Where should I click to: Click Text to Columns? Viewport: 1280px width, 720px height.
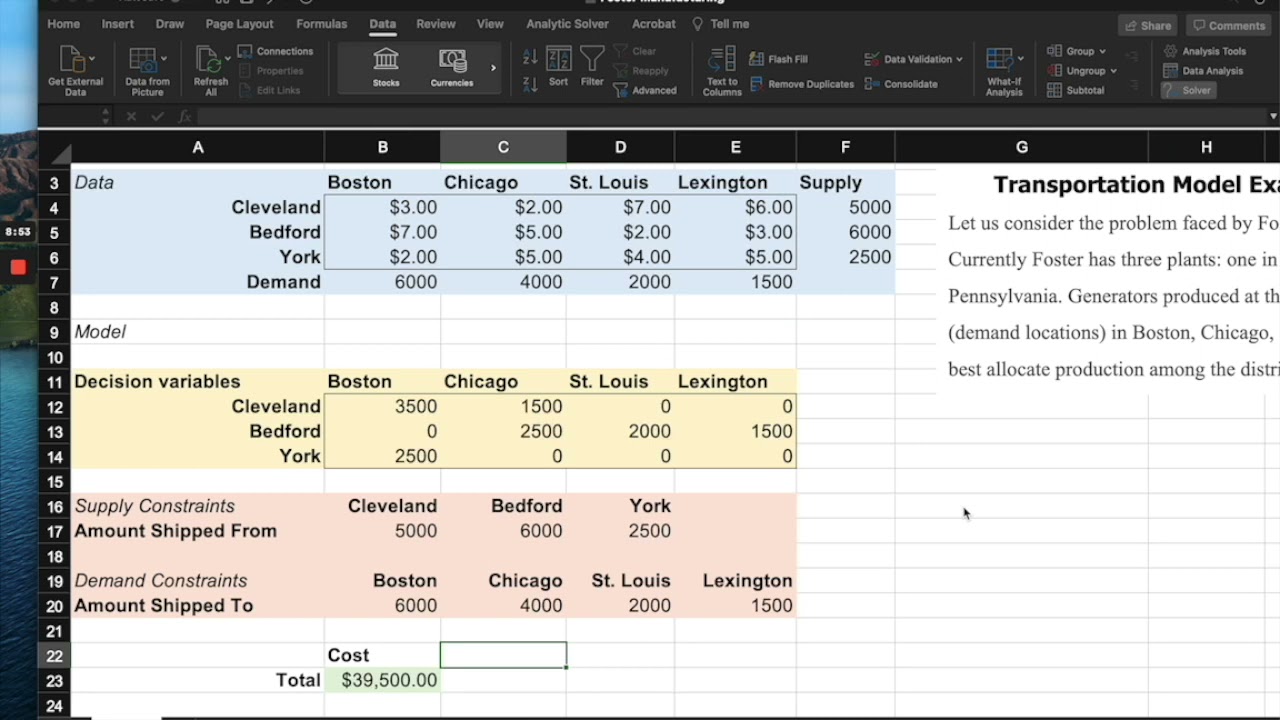pyautogui.click(x=722, y=71)
